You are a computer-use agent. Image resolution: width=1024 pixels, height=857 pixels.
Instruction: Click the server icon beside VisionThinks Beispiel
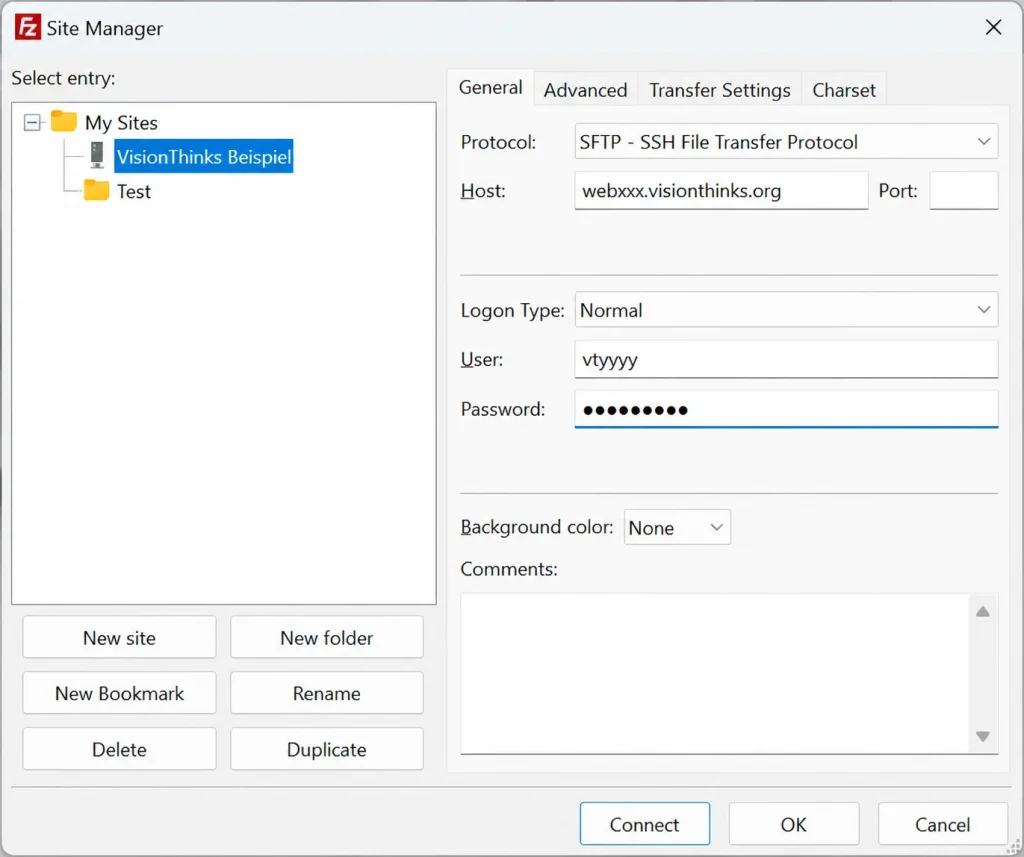97,155
